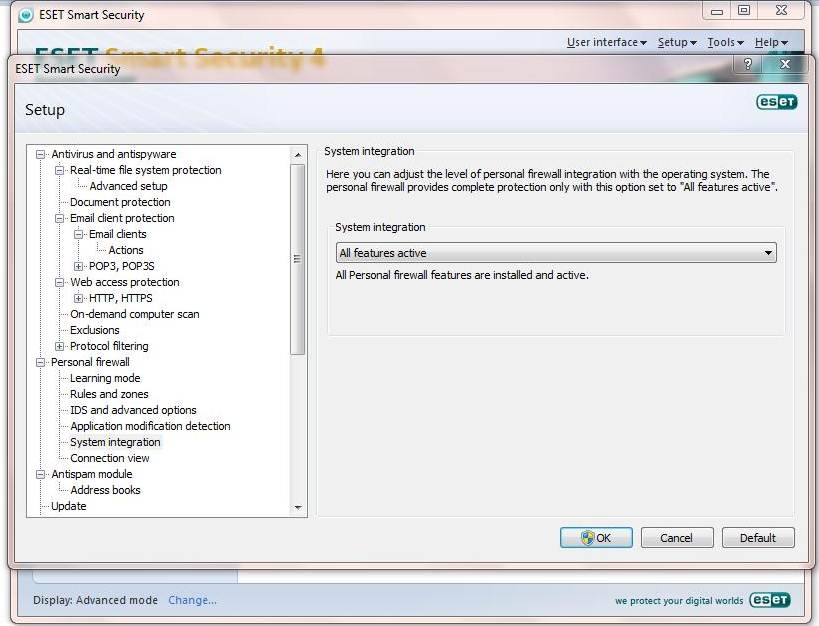The image size is (819, 626).
Task: Collapse Antispam module tree node
Action: tap(40, 474)
